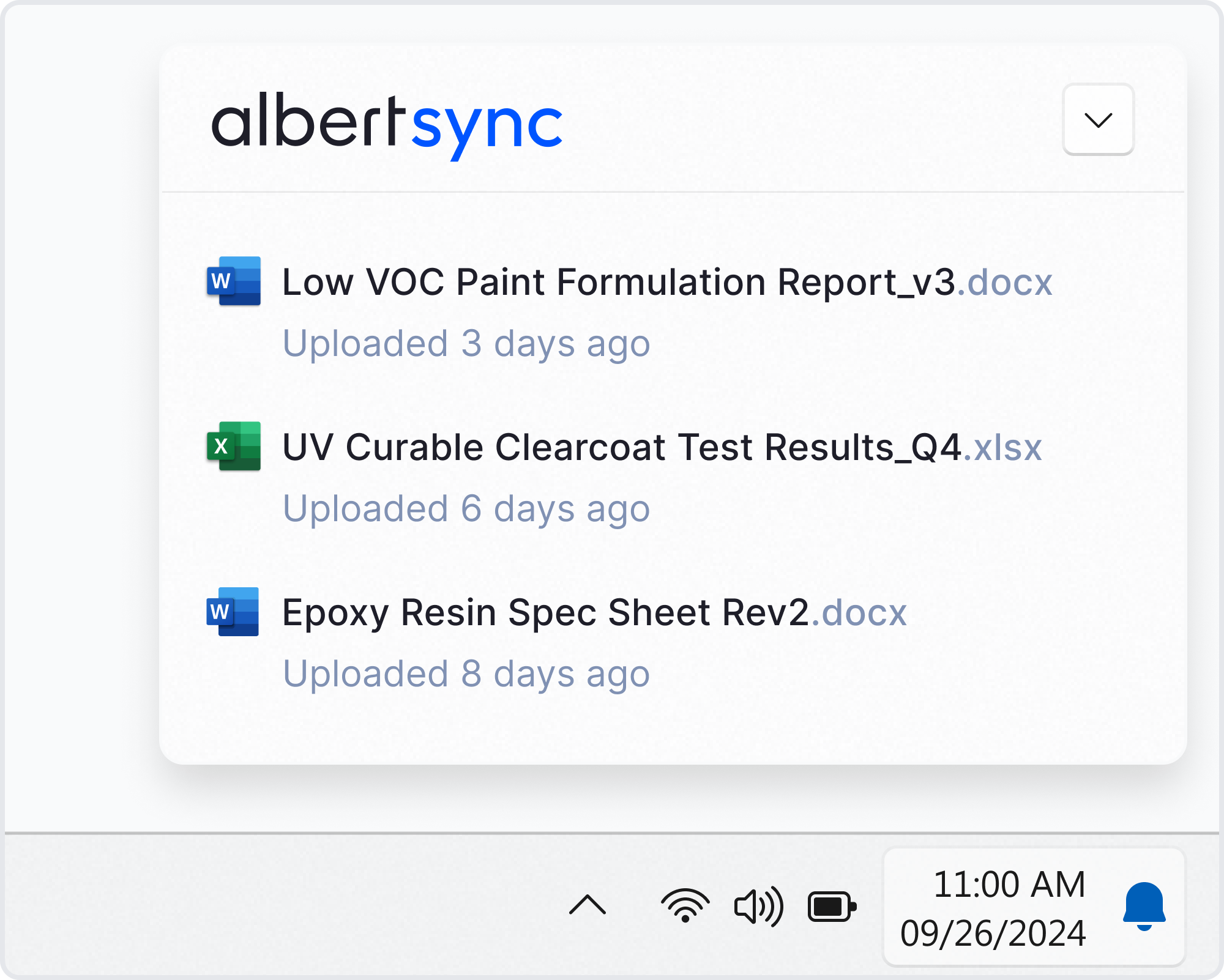Screen dimensions: 1224x980
Task: Click "Uploaded 3 days ago" status text
Action: 466,343
